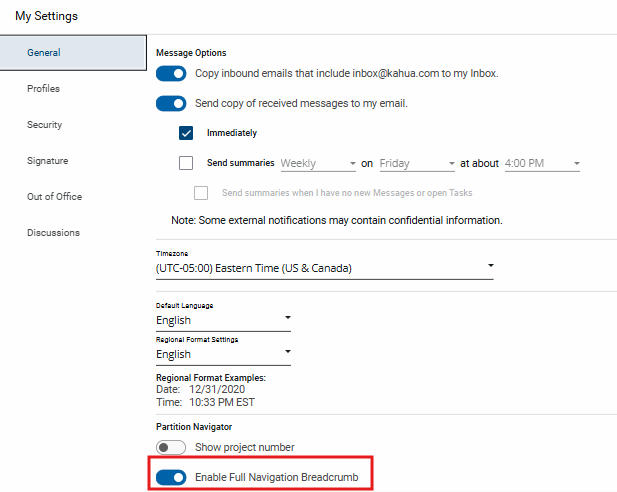
Task: Toggle copy inbound emails to Inbox switch
Action: click(x=172, y=73)
